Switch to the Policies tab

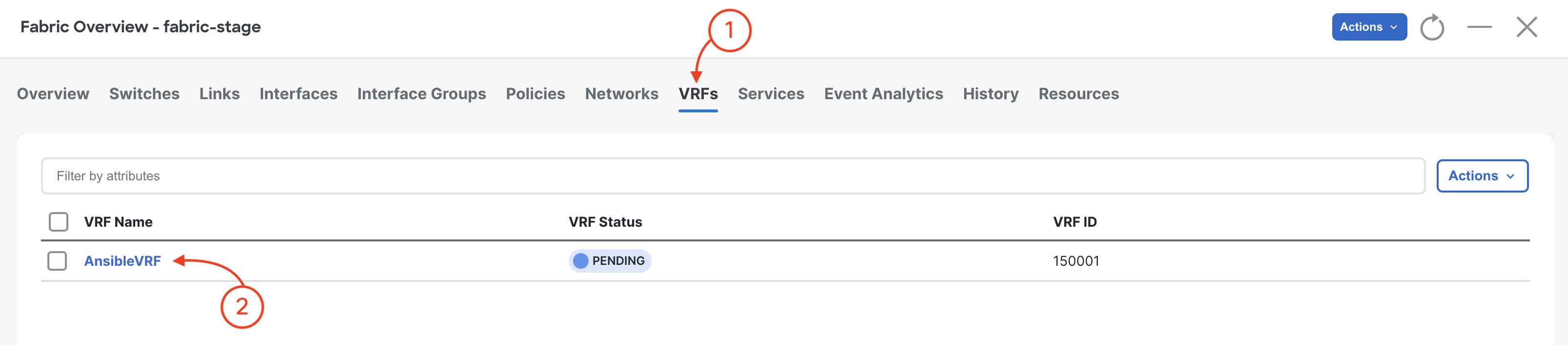(x=536, y=94)
